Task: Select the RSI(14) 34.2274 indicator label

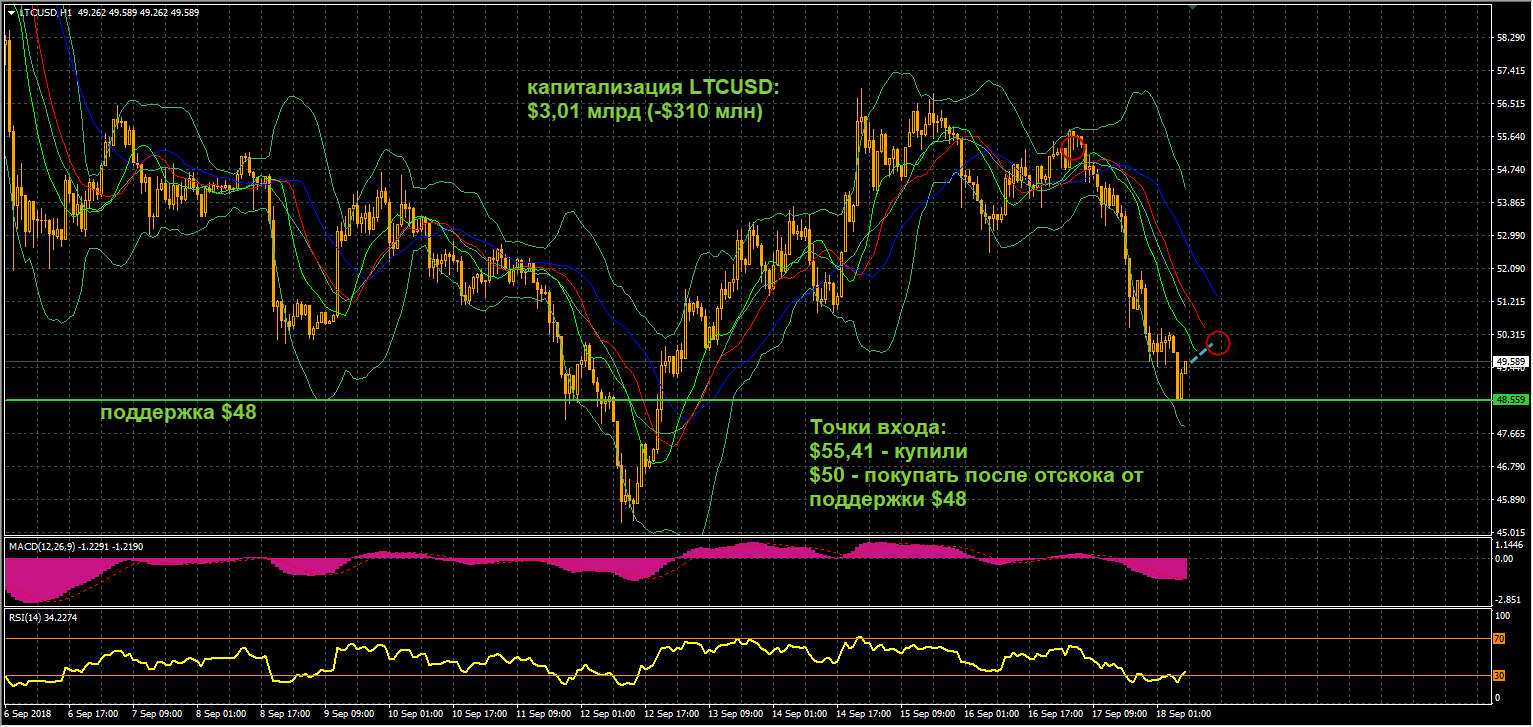Action: click(43, 617)
